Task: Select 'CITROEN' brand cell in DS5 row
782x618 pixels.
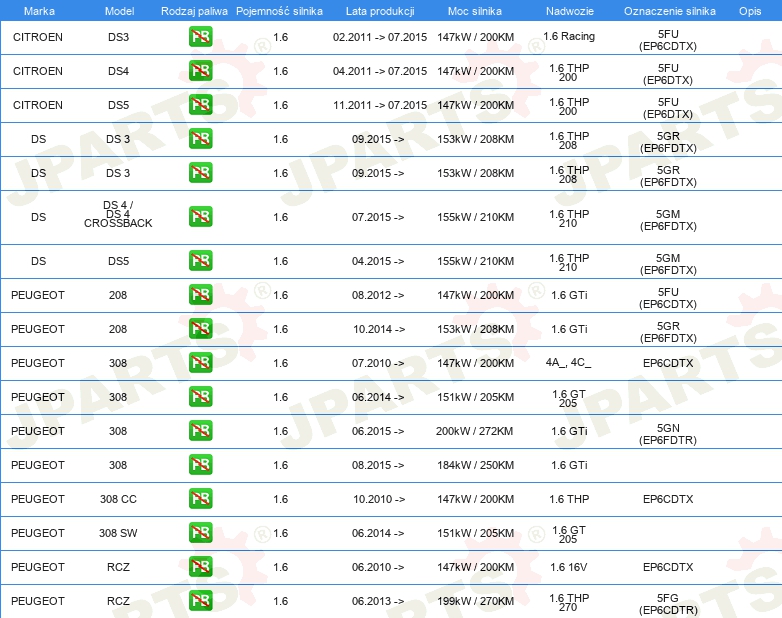Action: (38, 105)
